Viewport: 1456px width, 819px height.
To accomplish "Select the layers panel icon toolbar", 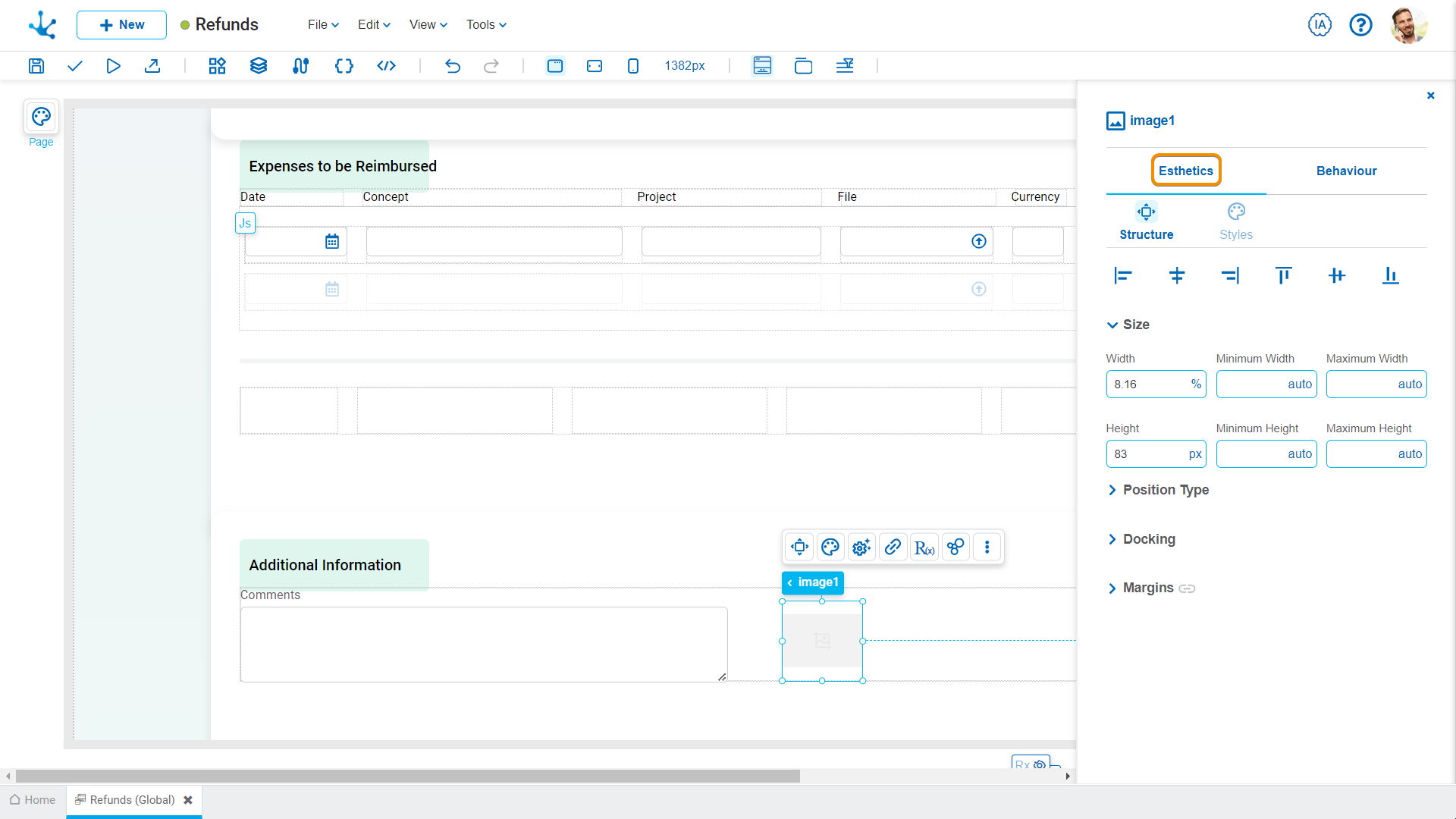I will pyautogui.click(x=258, y=66).
